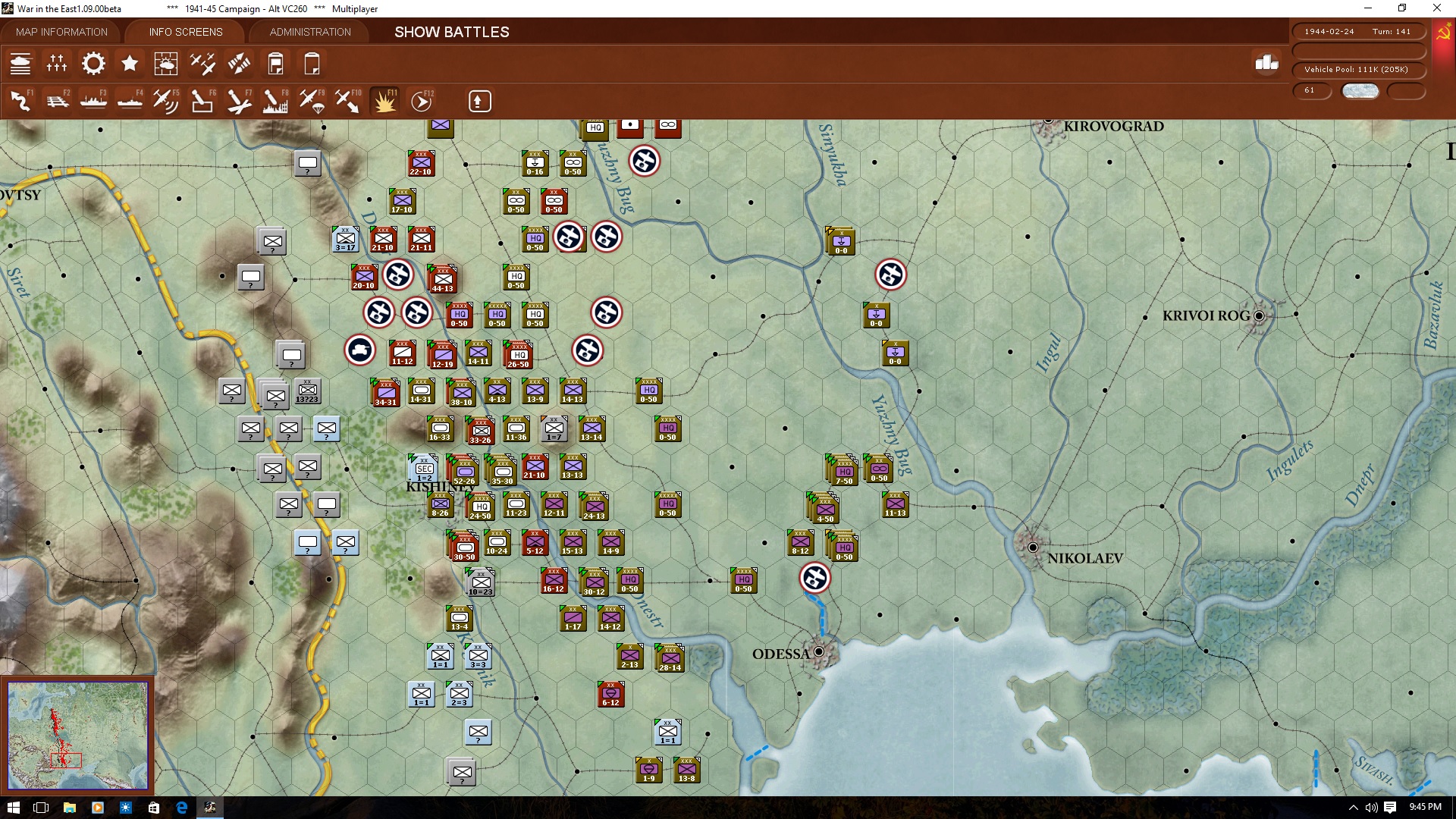Image resolution: width=1456 pixels, height=819 pixels.
Task: Open the order of battle tank icon
Action: click(x=20, y=64)
